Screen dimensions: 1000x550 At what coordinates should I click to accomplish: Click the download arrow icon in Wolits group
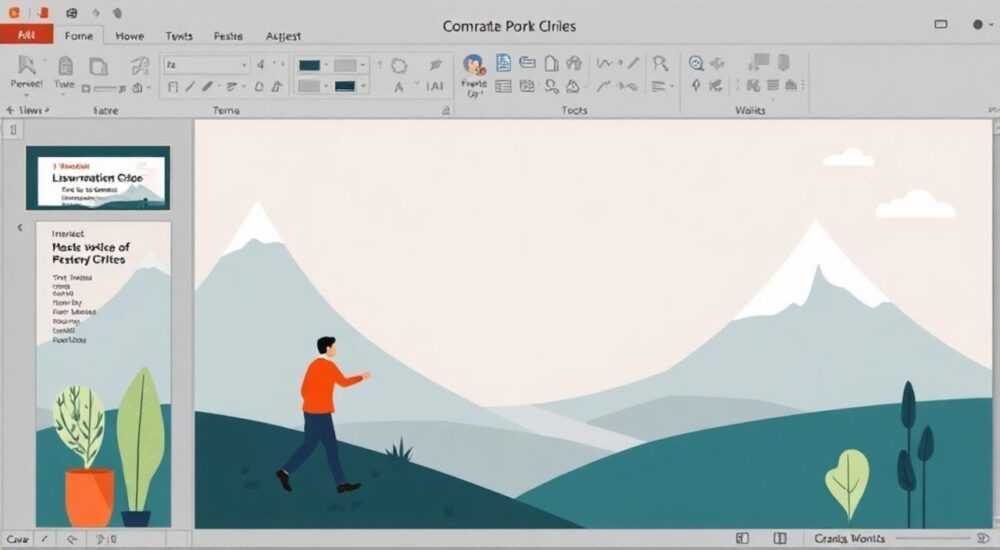point(784,63)
